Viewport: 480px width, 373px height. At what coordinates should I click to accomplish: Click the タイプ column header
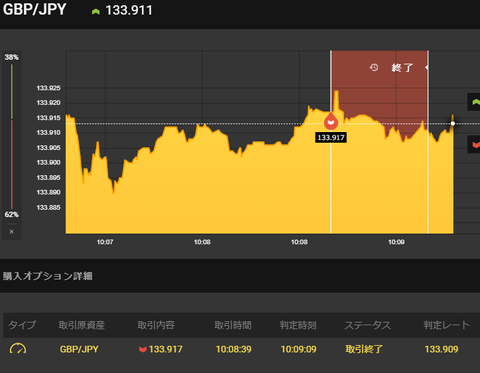click(22, 325)
